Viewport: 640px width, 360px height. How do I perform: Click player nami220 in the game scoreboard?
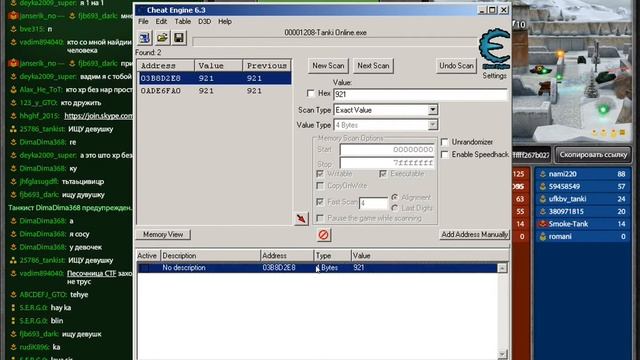(582, 174)
